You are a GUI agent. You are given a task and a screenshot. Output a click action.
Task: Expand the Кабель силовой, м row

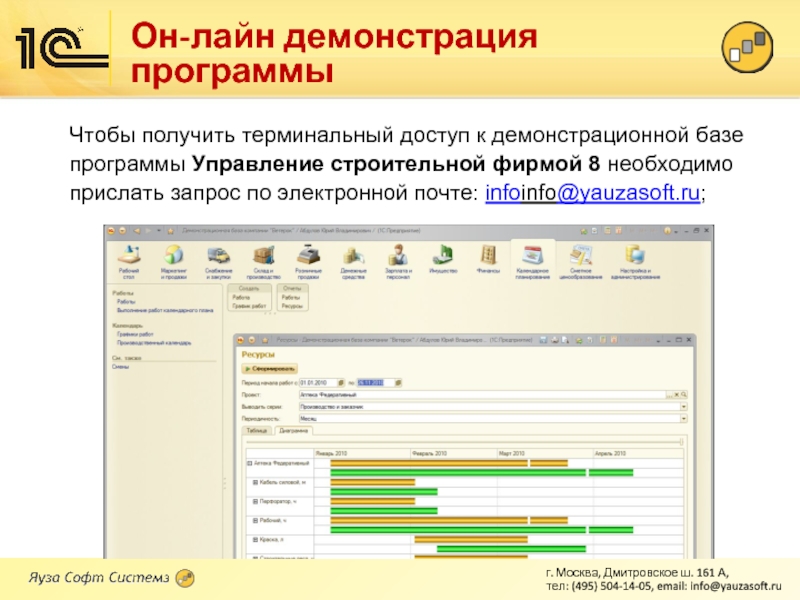[x=255, y=482]
